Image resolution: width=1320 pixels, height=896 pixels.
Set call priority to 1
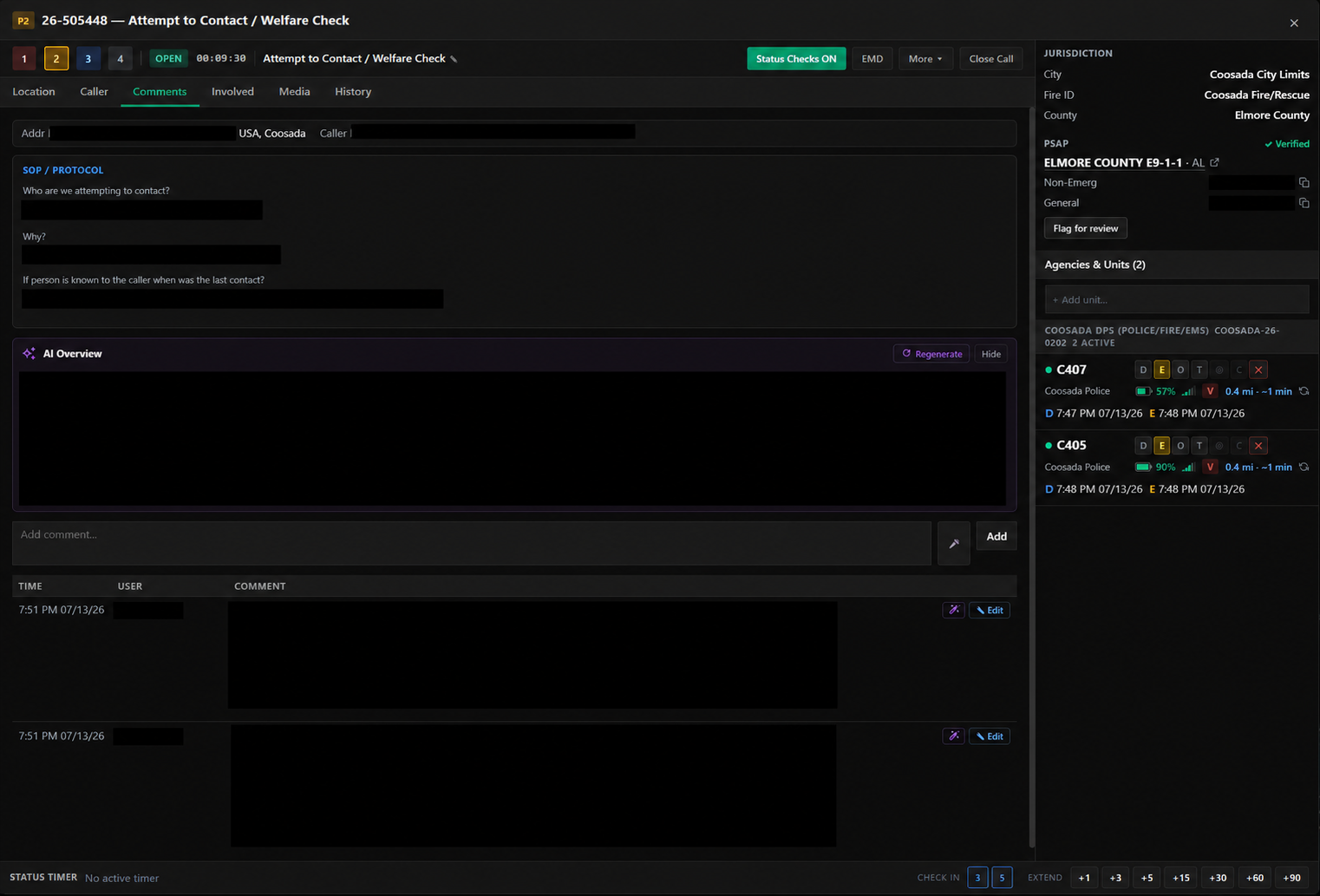pos(24,59)
